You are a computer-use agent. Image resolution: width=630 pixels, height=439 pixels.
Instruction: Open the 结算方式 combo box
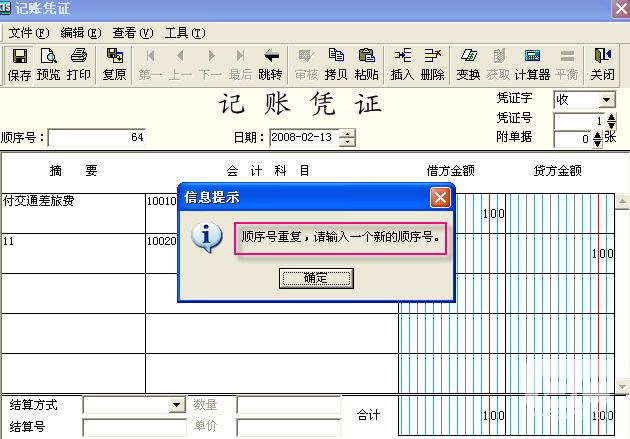(x=177, y=406)
